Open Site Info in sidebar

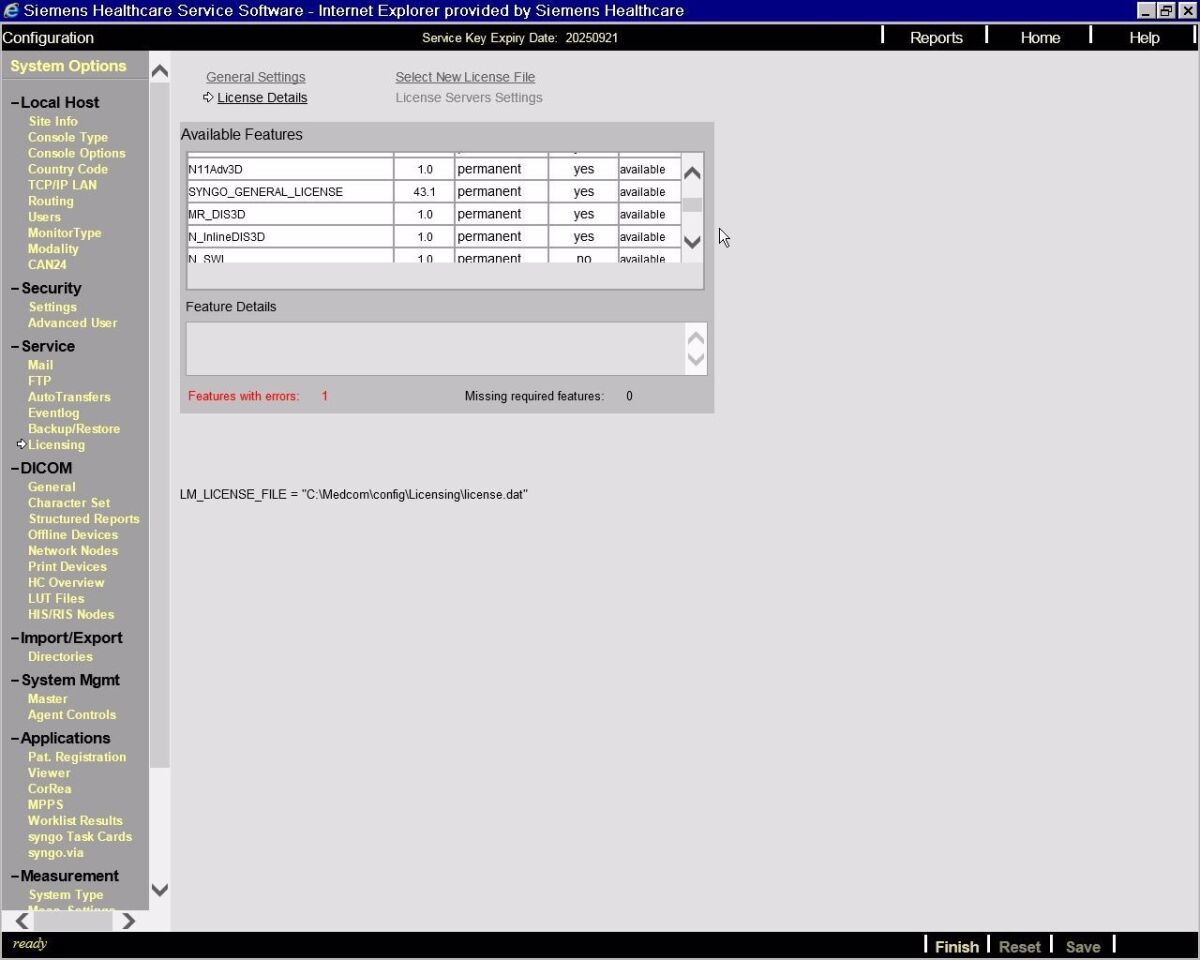point(53,121)
